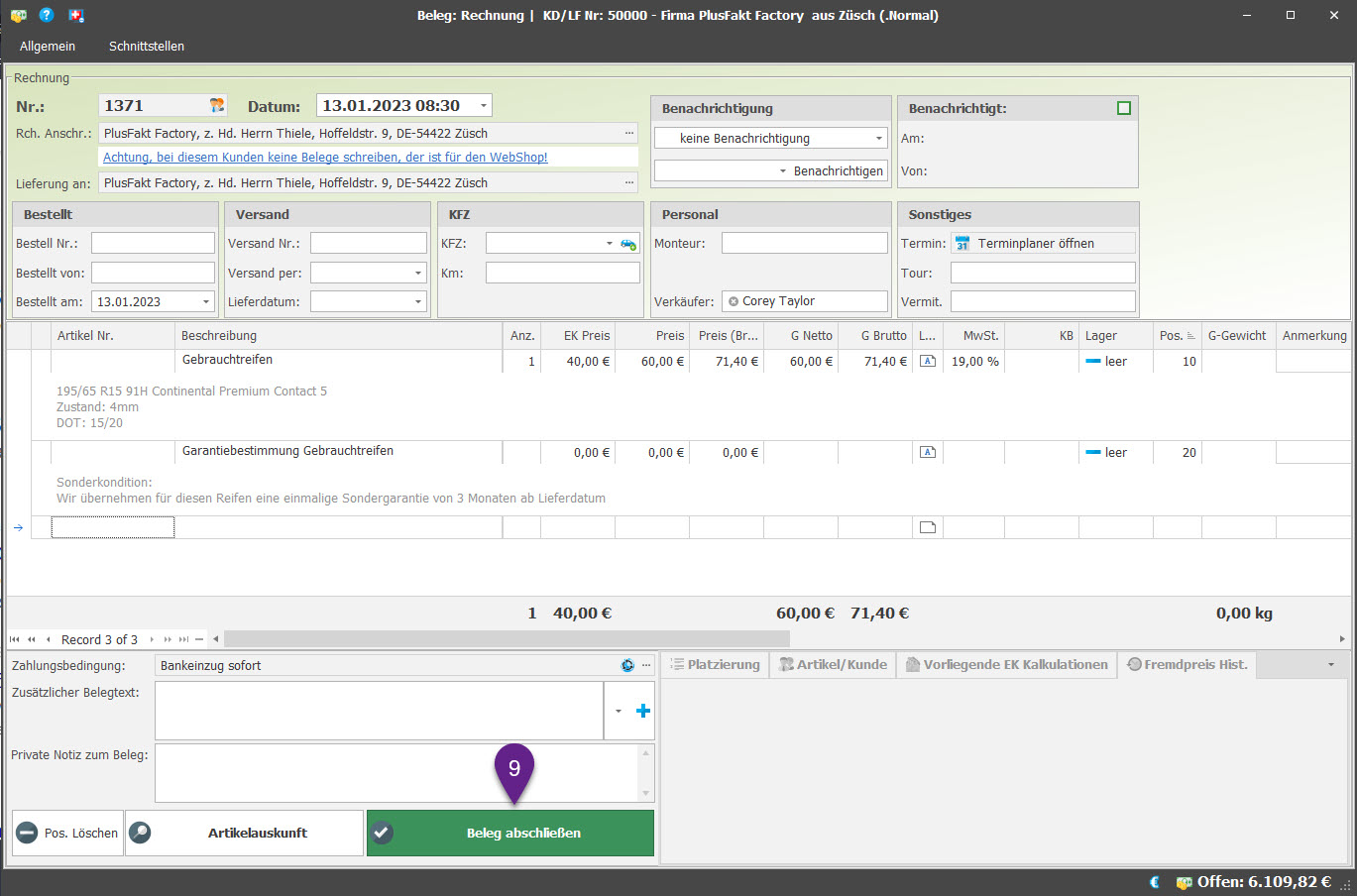Switch to the Artikel/Kunde tab
The height and width of the screenshot is (896, 1357).
[x=833, y=665]
